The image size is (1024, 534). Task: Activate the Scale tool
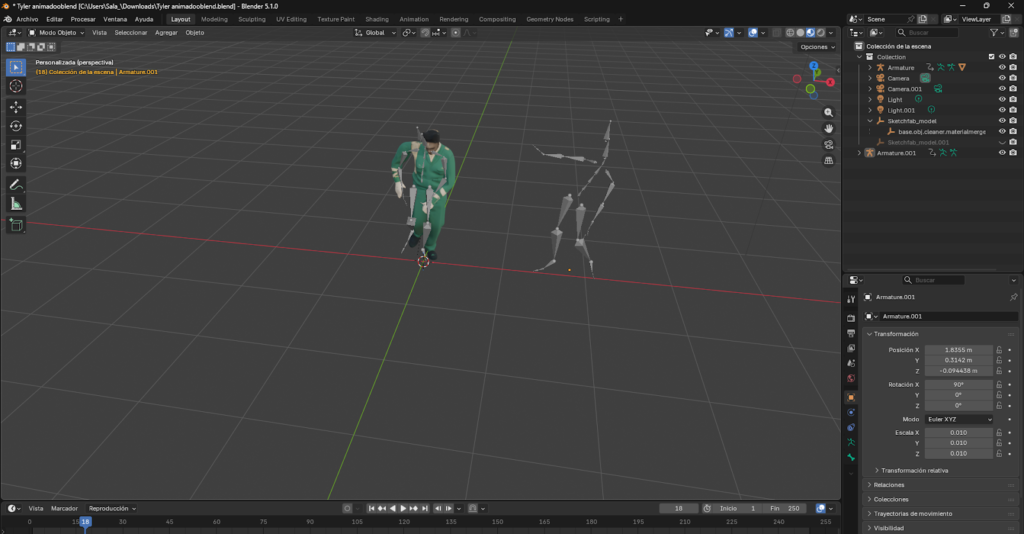tap(16, 145)
